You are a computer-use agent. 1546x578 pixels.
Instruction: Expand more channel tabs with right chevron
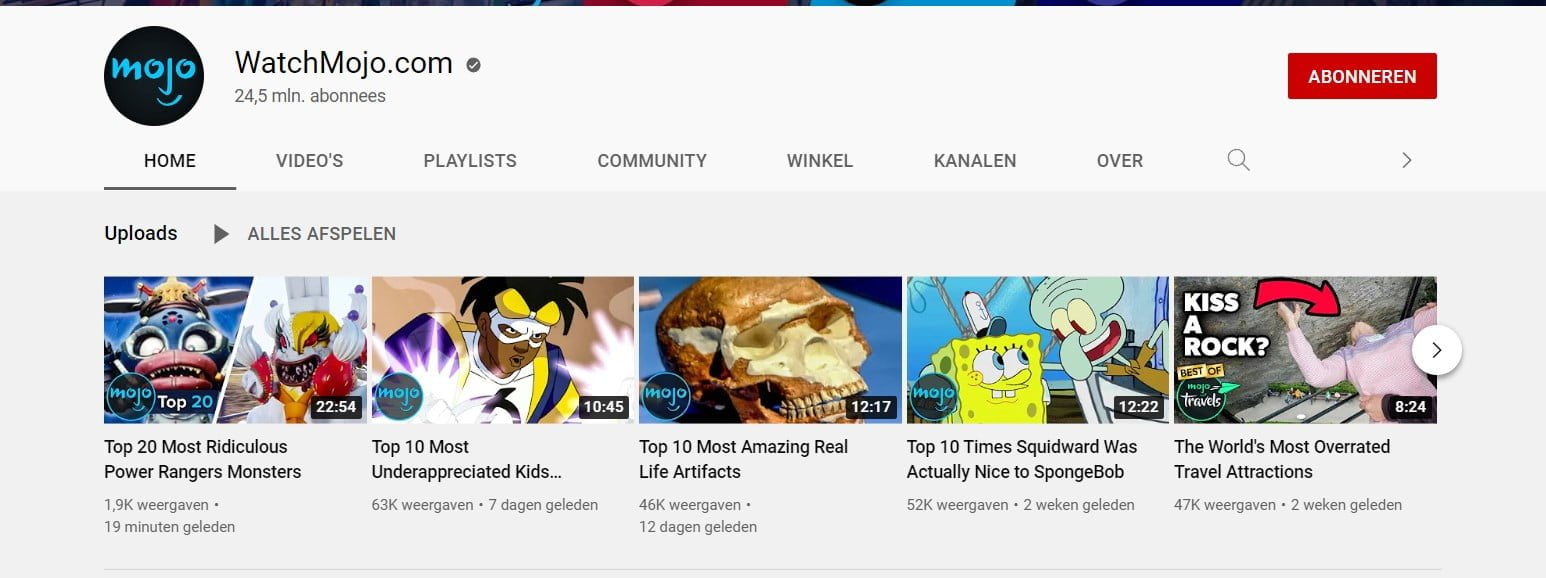(1406, 160)
